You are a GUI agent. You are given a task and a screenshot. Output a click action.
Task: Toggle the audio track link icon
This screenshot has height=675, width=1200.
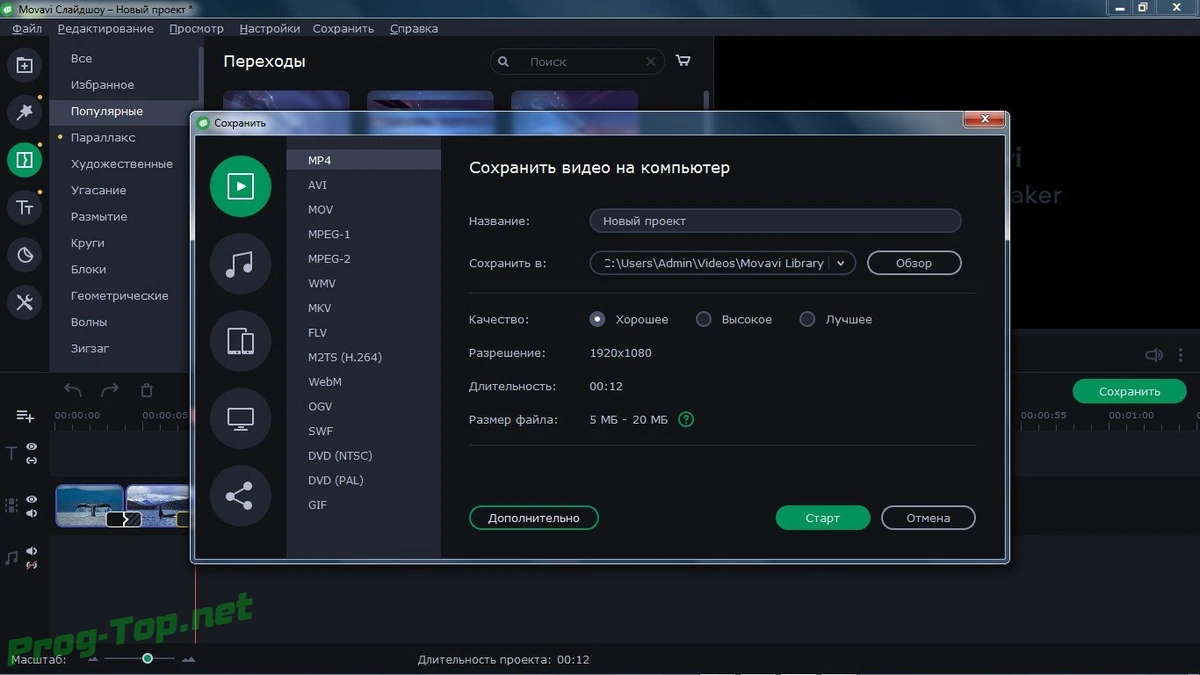click(x=32, y=565)
